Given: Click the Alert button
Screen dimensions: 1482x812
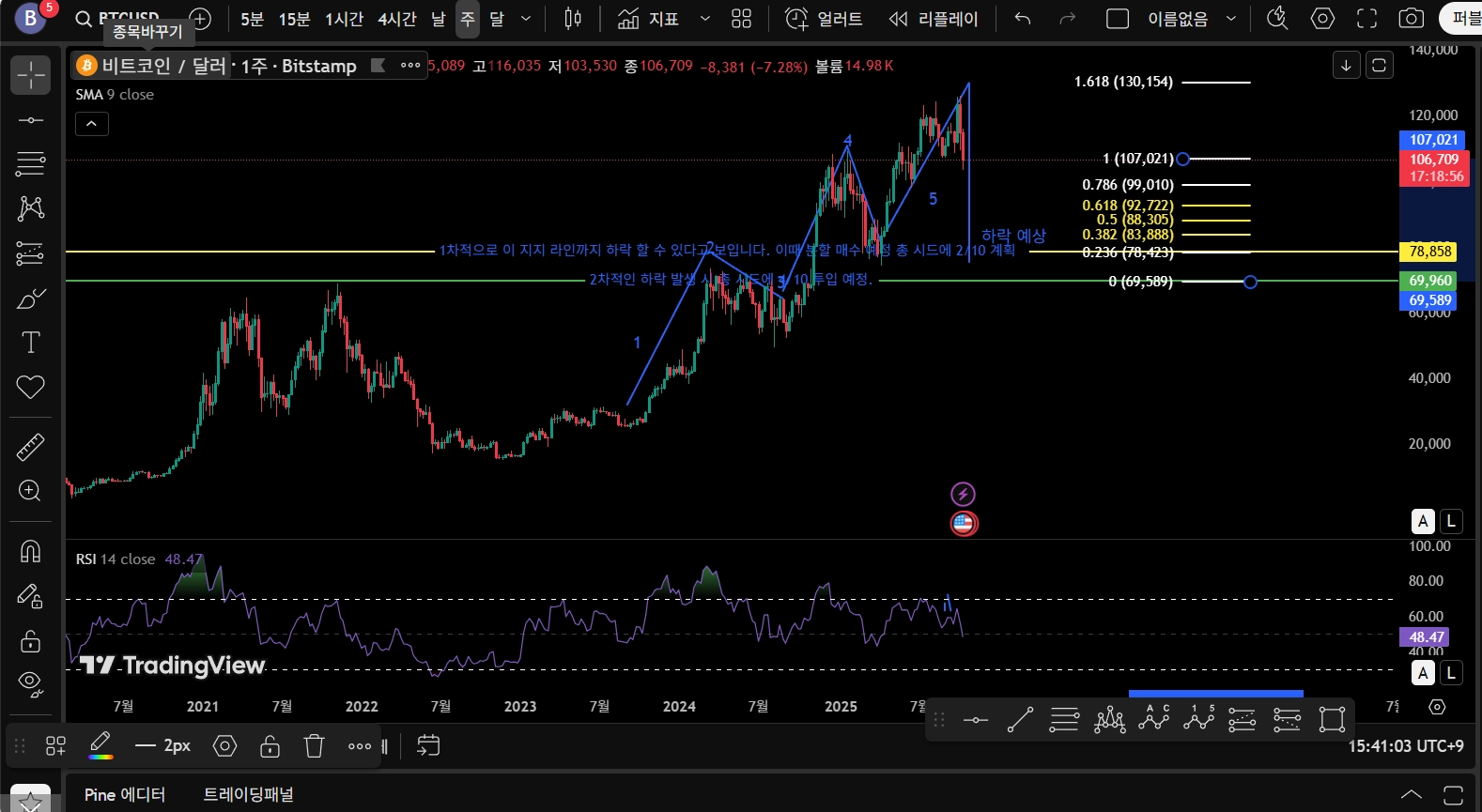Looking at the screenshot, I should pos(824,19).
